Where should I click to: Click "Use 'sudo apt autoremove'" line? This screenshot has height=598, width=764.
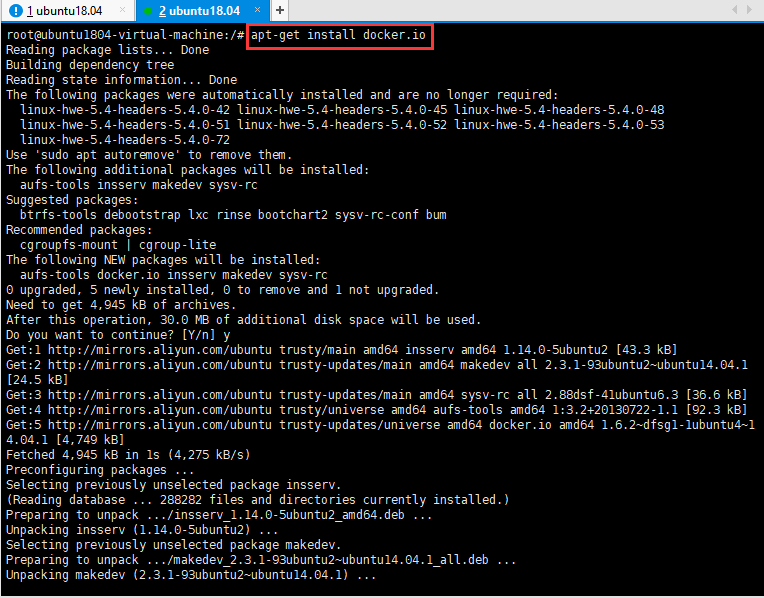pyautogui.click(x=149, y=155)
